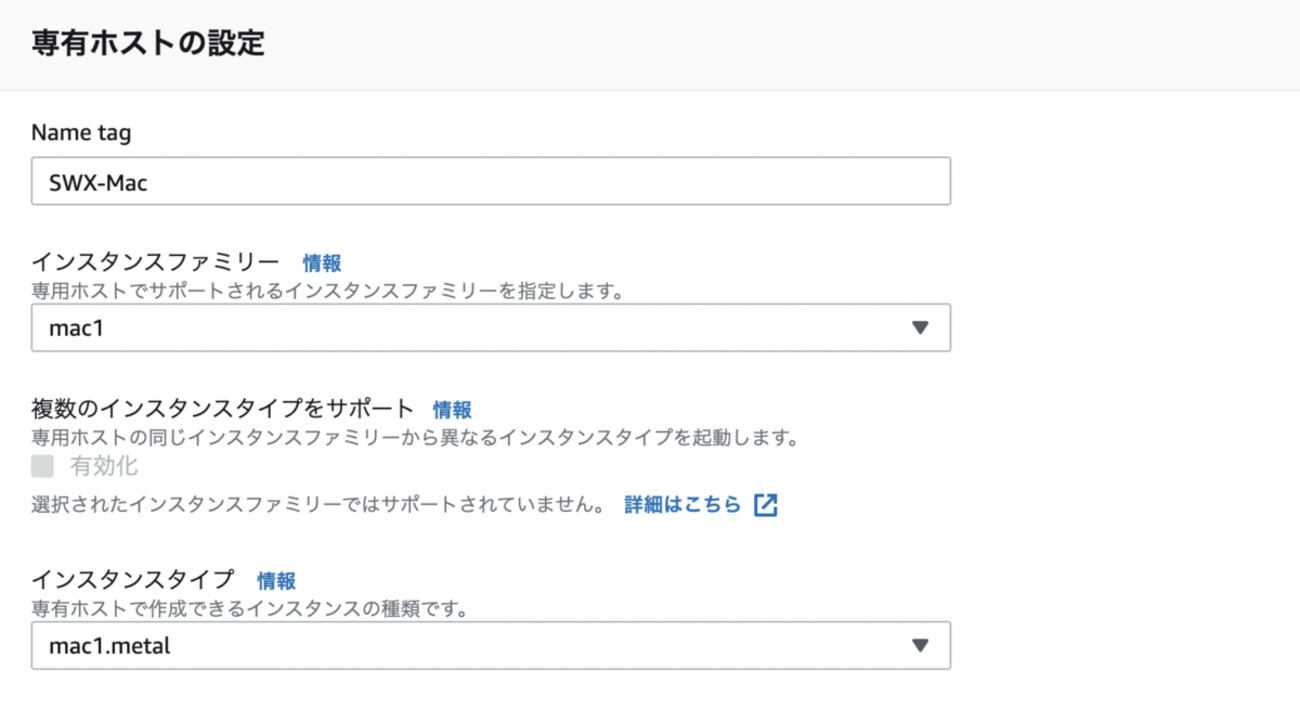Click the arrow icon on the mac1.metal dropdown

click(920, 646)
